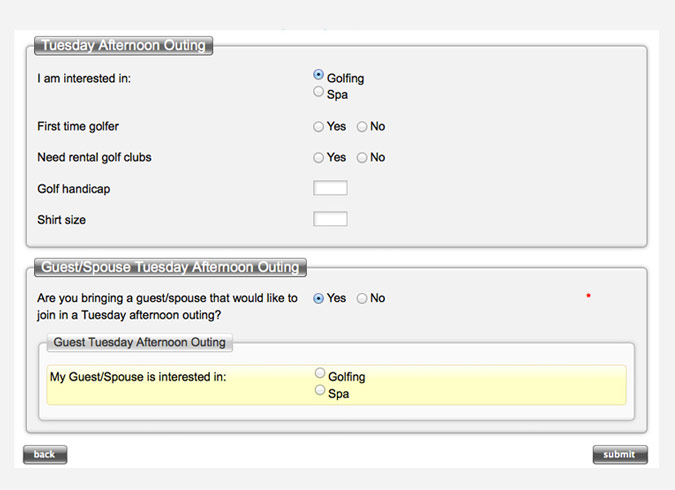Choose No for First time golfer

click(x=362, y=127)
